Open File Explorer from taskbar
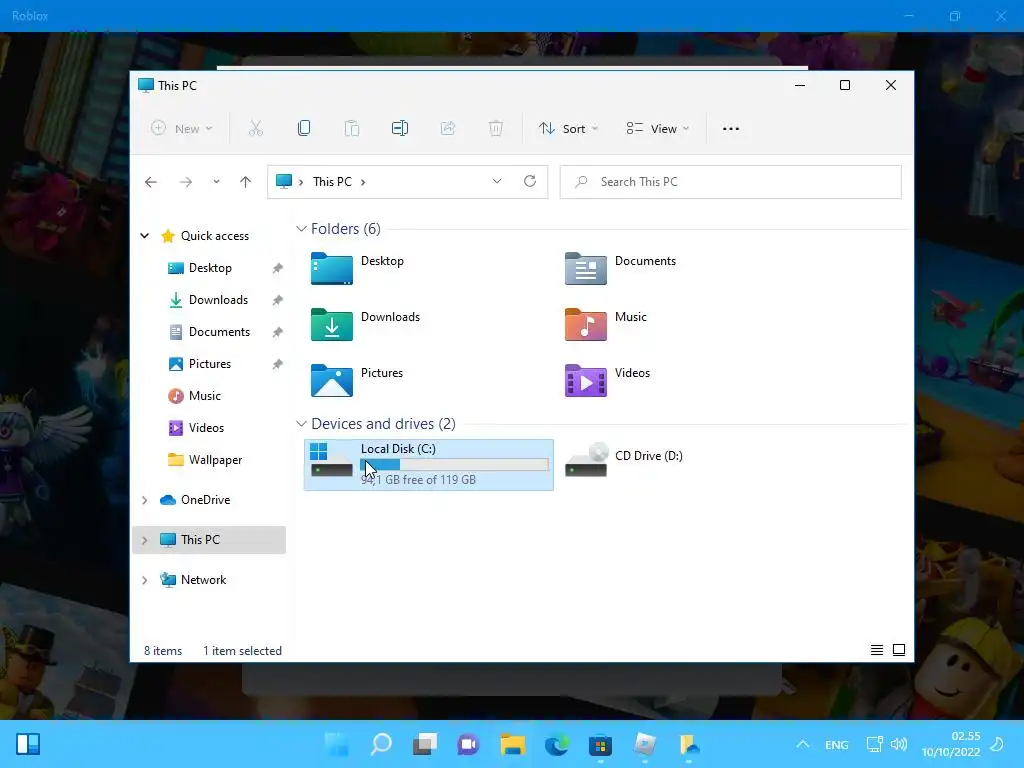 click(x=513, y=744)
